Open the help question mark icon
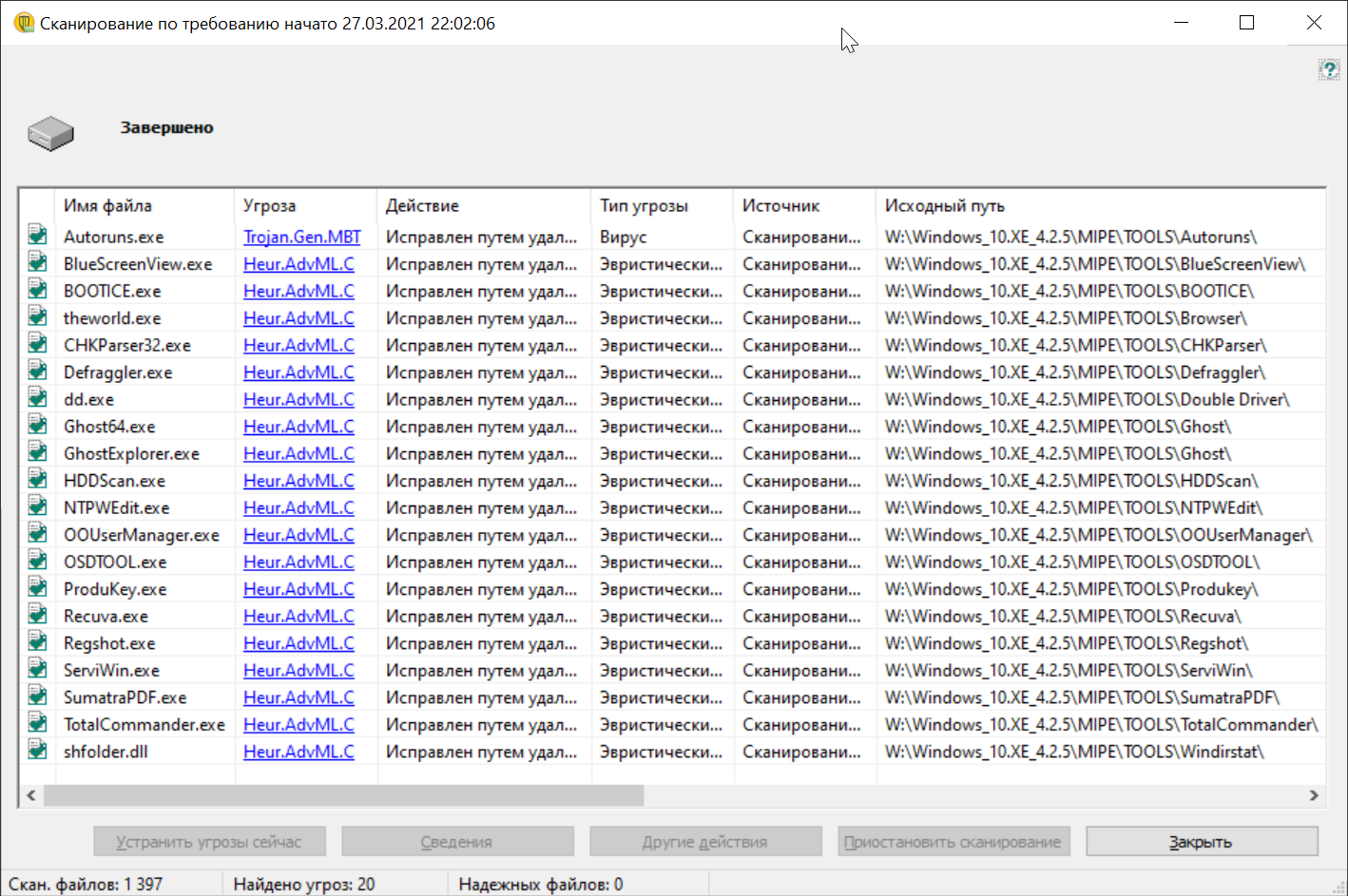The width and height of the screenshot is (1348, 896). click(x=1329, y=69)
